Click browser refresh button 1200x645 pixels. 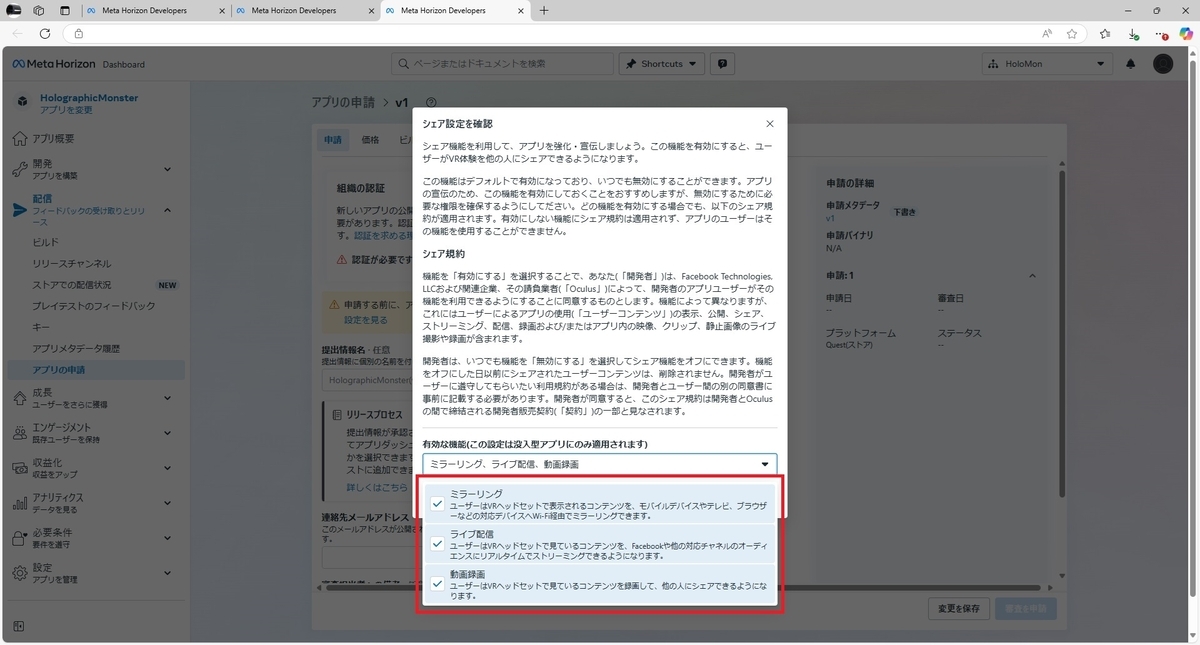coord(44,33)
